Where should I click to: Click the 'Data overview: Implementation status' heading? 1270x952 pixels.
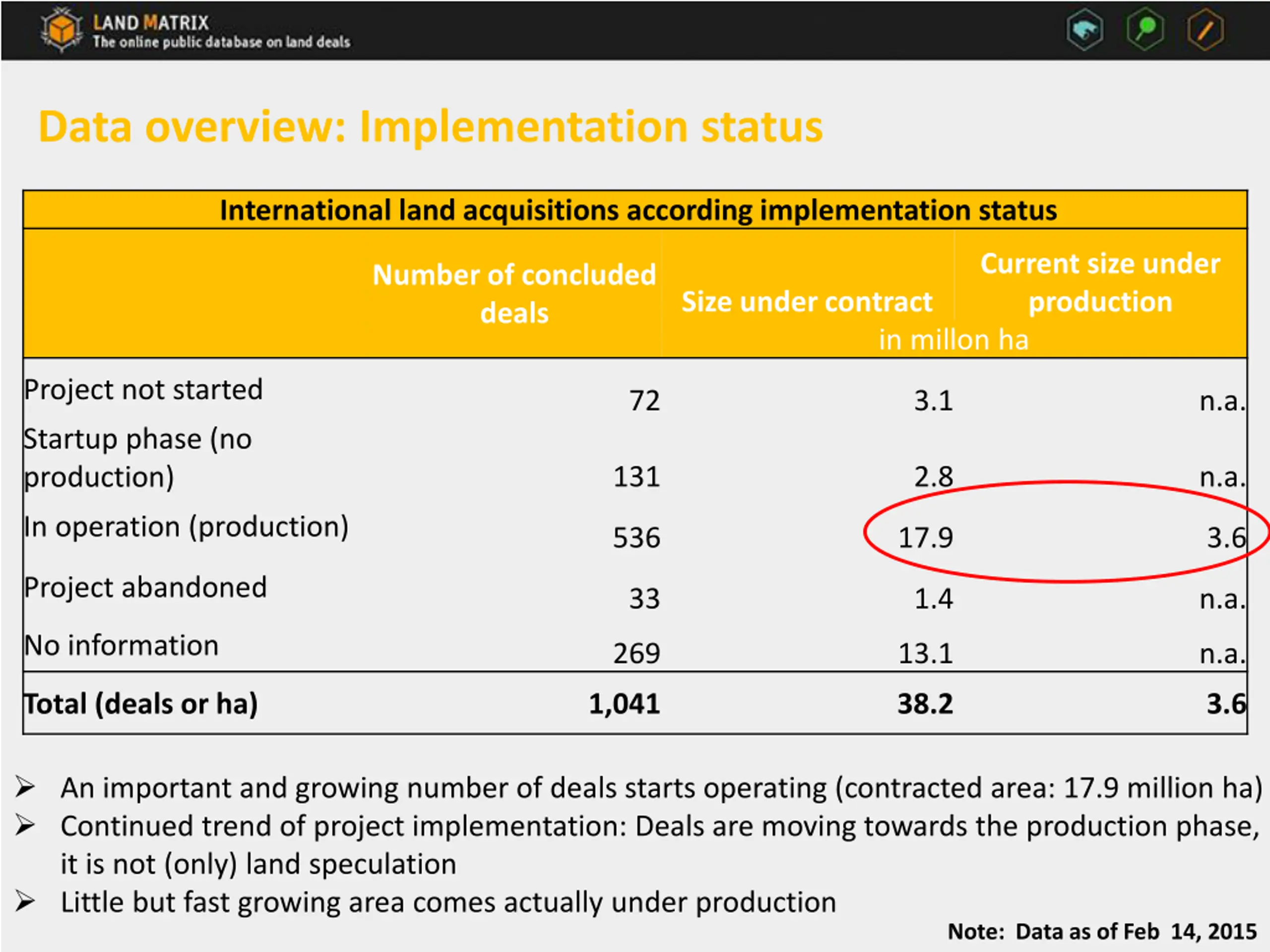[431, 127]
